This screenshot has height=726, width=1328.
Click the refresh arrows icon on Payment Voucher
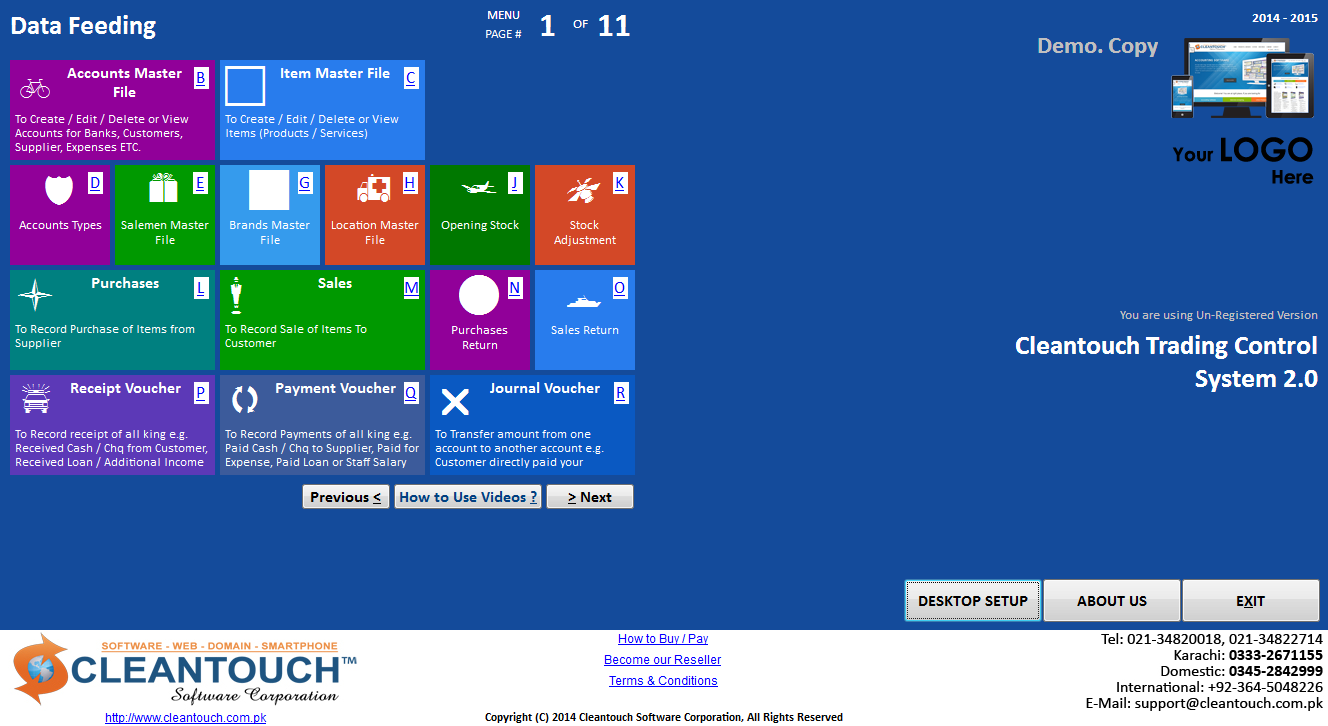[x=245, y=400]
